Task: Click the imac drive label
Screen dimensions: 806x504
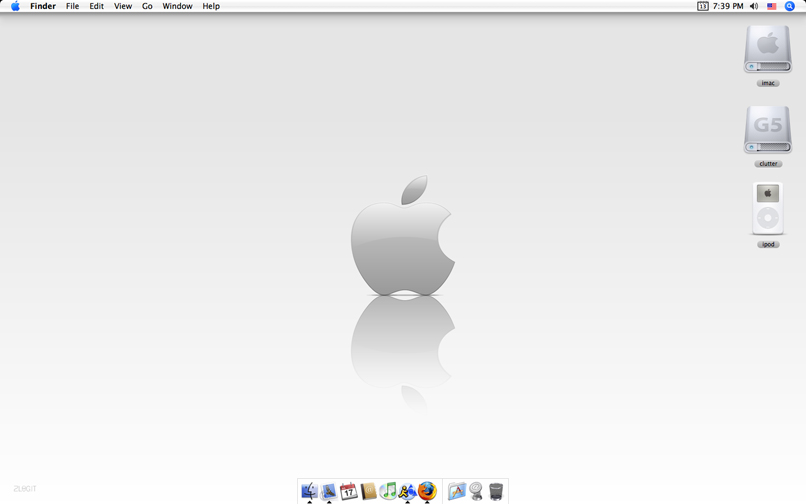Action: pyautogui.click(x=768, y=83)
